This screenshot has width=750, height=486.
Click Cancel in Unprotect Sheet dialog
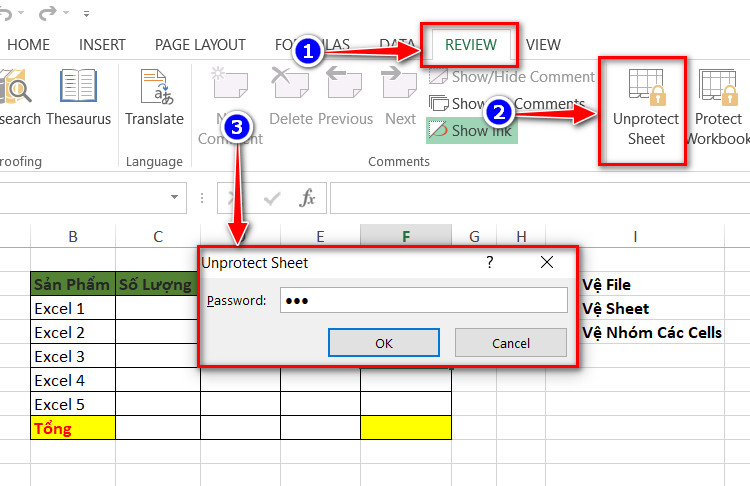point(511,342)
